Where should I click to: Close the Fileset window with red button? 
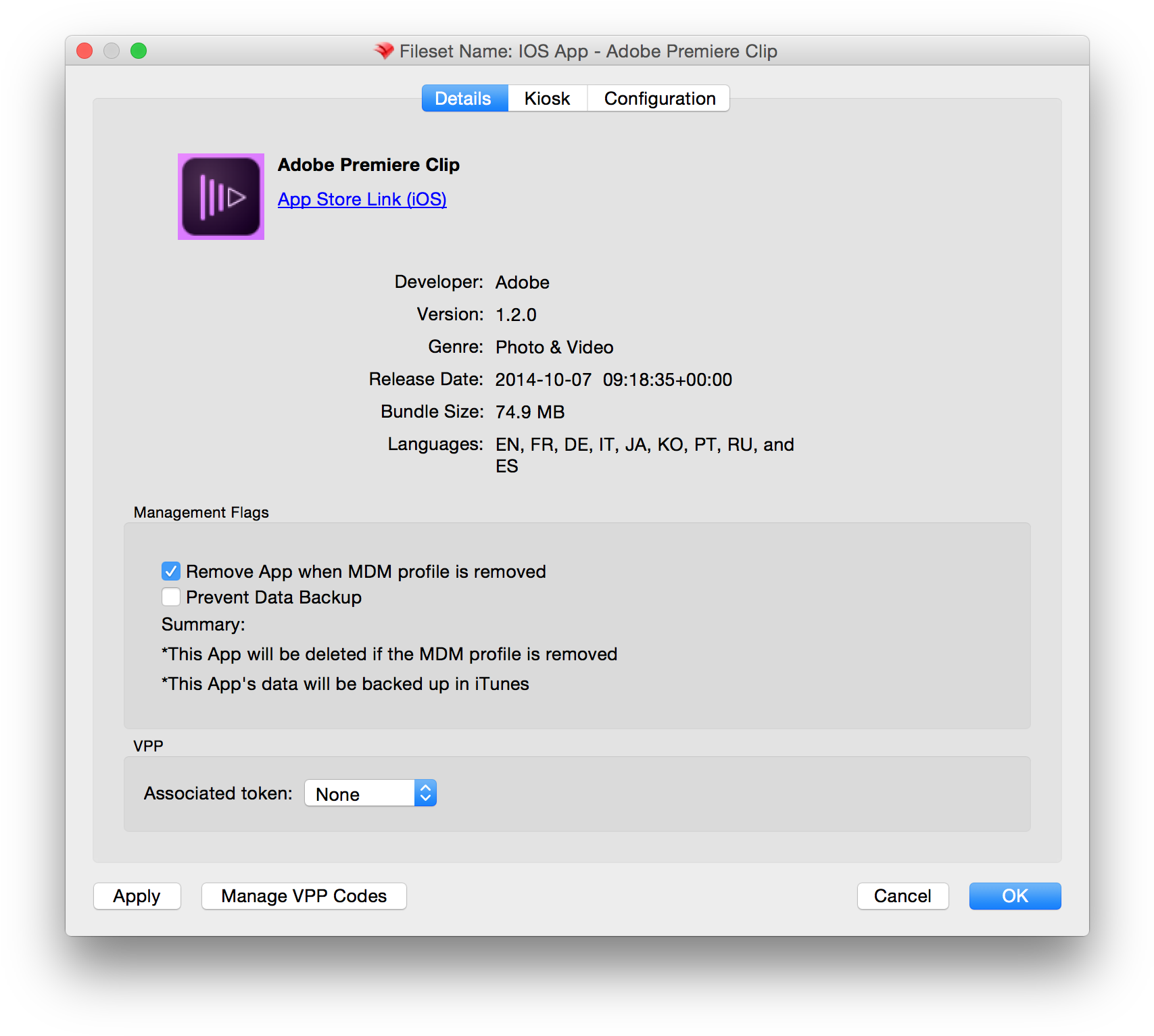tap(85, 51)
